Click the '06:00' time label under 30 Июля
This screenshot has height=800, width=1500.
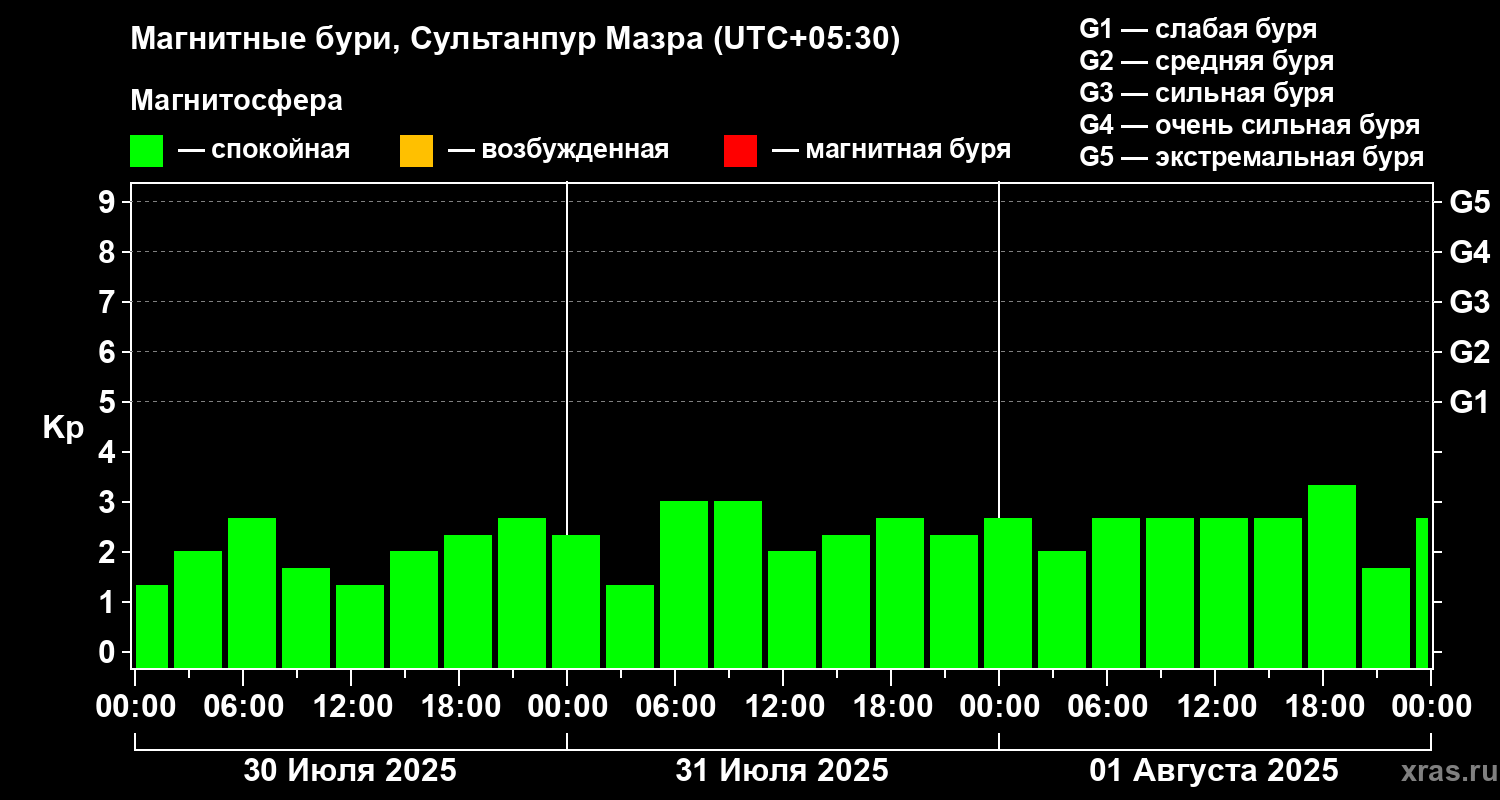coord(243,706)
